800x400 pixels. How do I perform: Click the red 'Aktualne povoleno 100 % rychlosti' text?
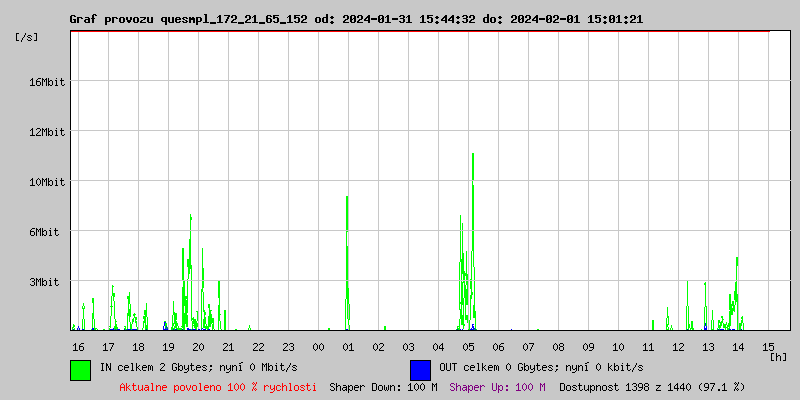218,386
